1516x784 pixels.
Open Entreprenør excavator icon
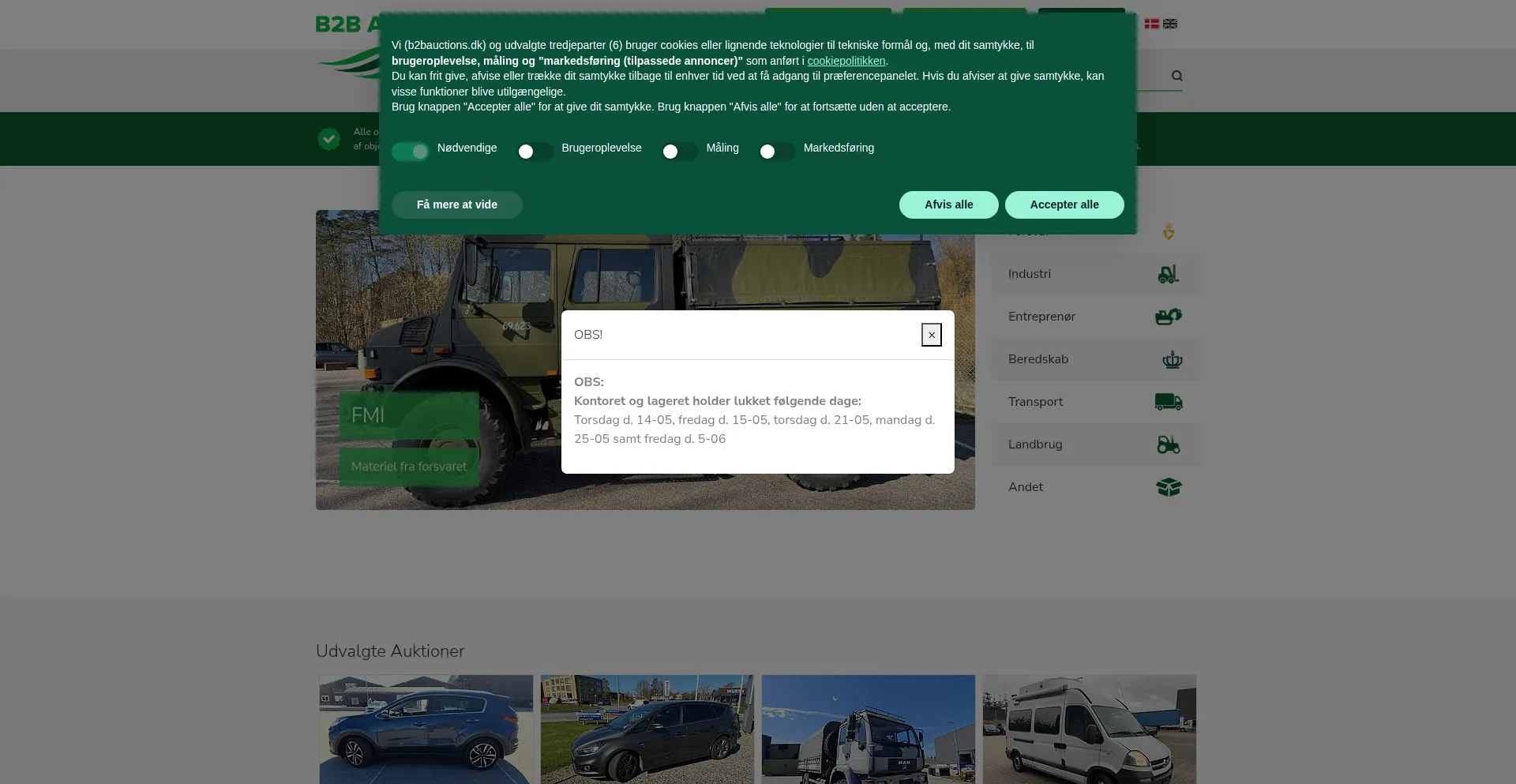coord(1169,317)
